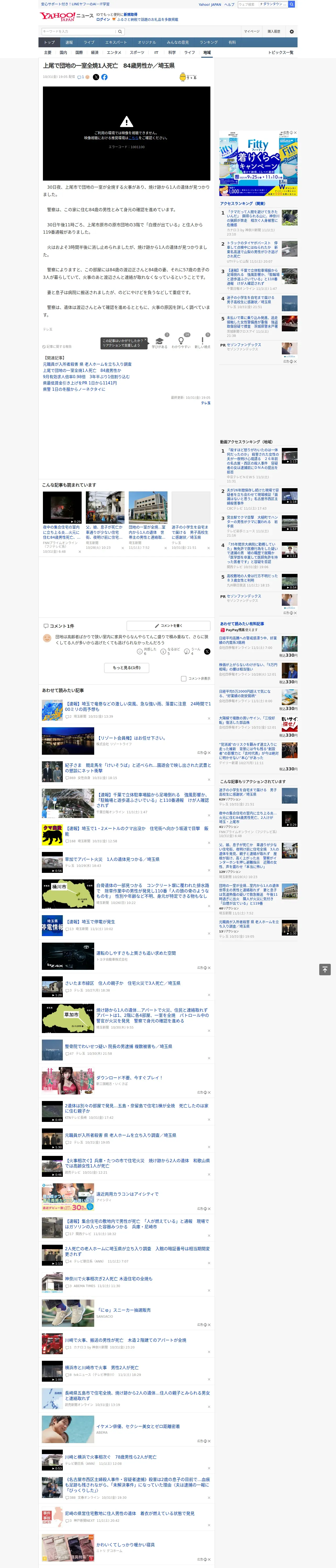
Task: Click the 共感した smiley reaction on comment
Action: point(140,651)
